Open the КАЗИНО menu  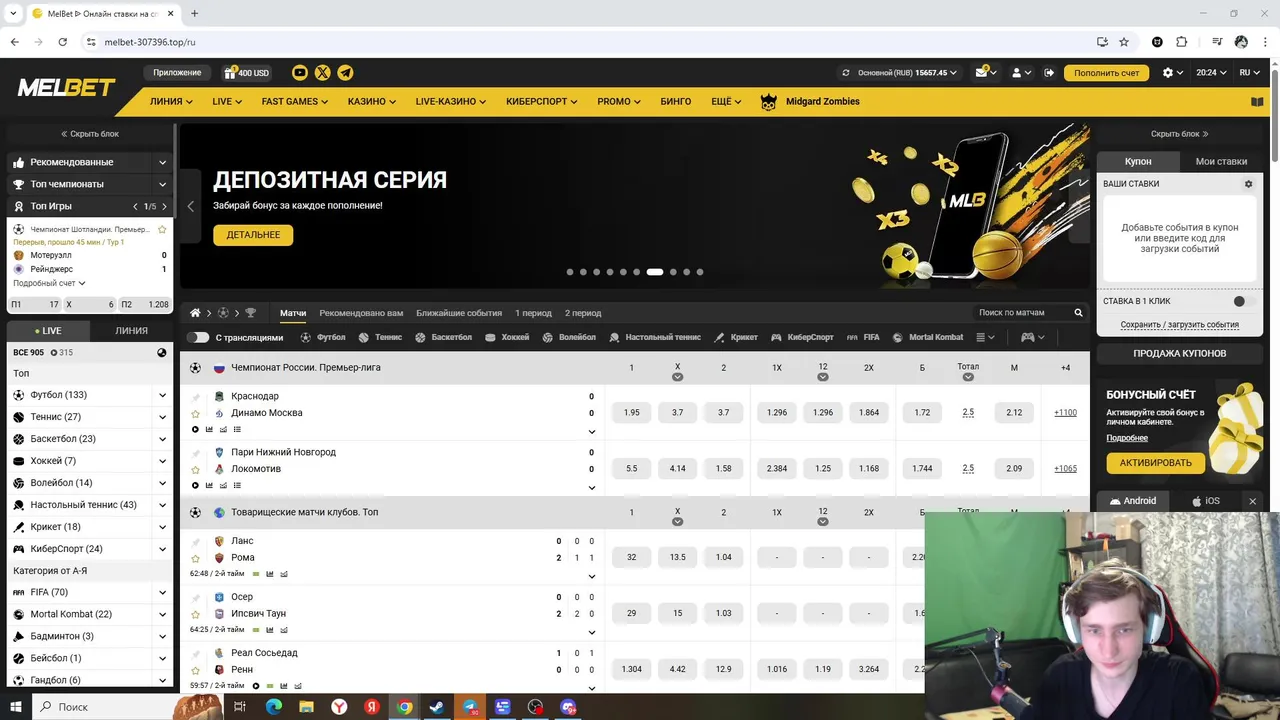(371, 101)
